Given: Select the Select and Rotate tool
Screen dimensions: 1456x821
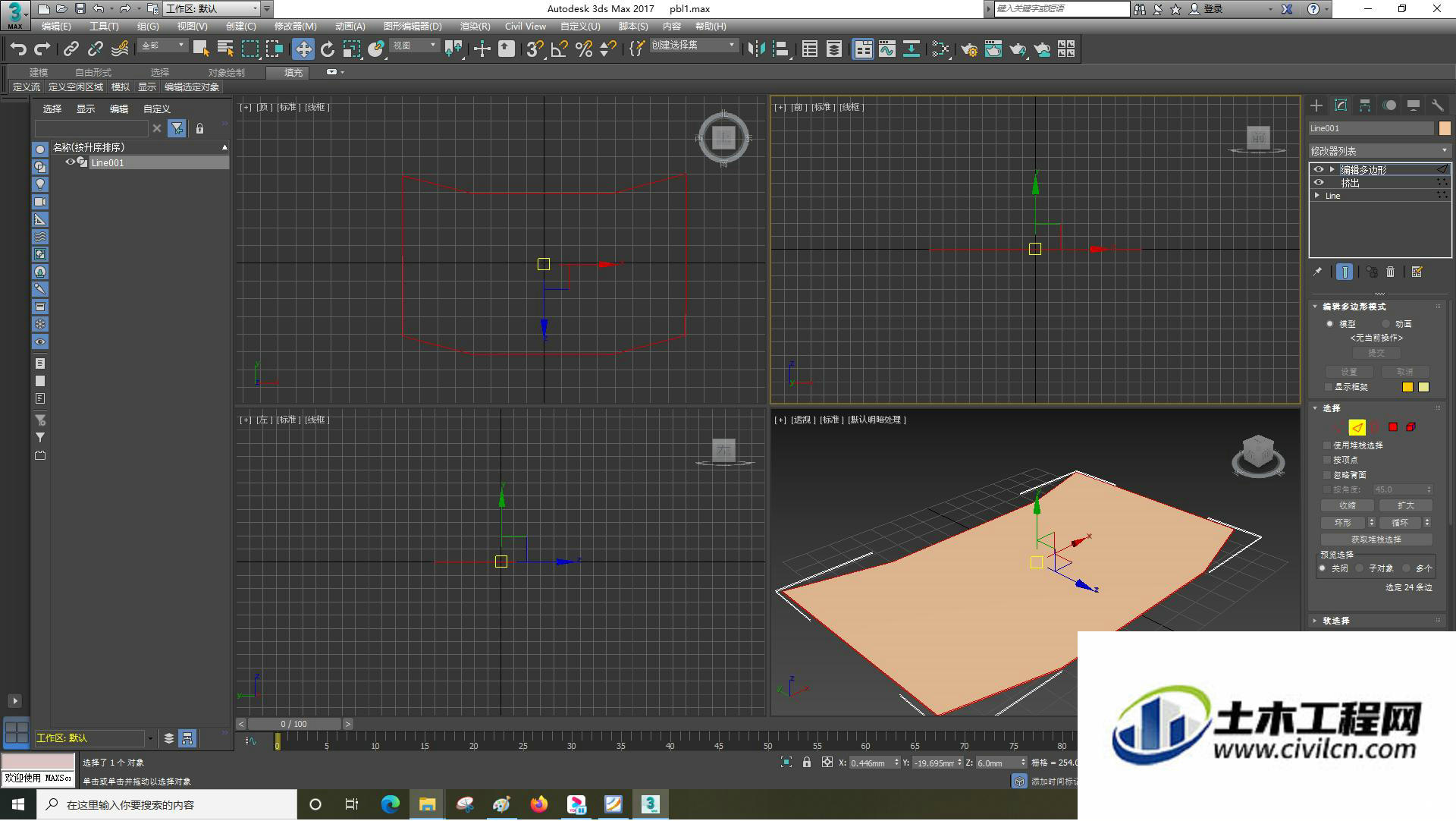Looking at the screenshot, I should [x=328, y=49].
